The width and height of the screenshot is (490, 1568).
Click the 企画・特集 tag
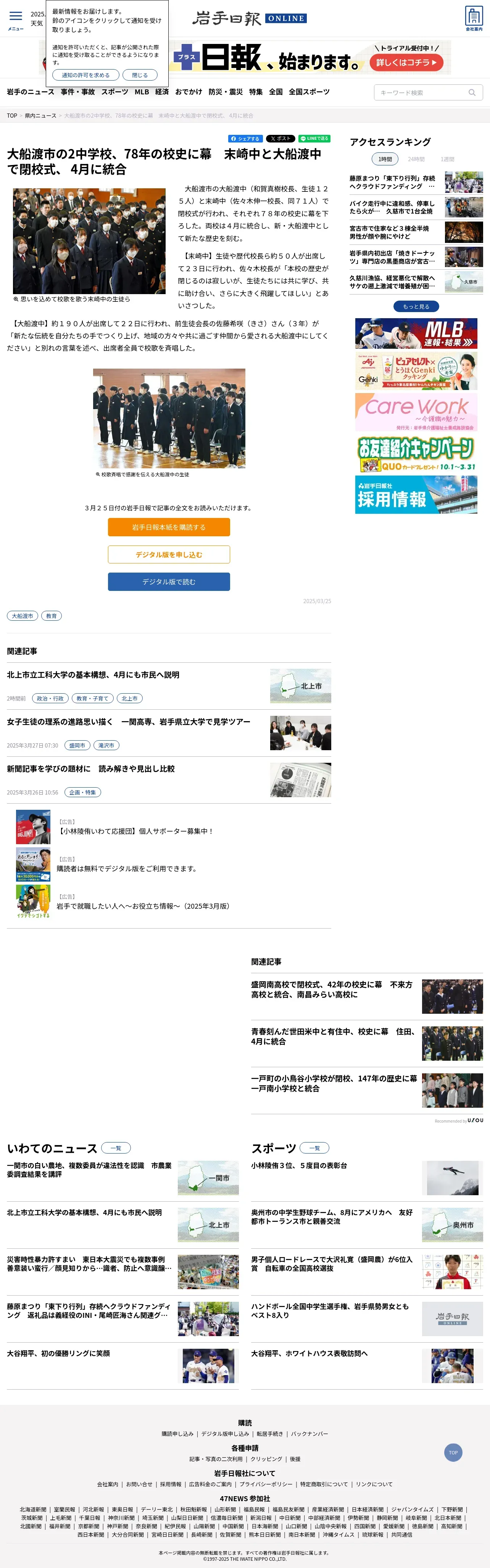click(x=82, y=793)
